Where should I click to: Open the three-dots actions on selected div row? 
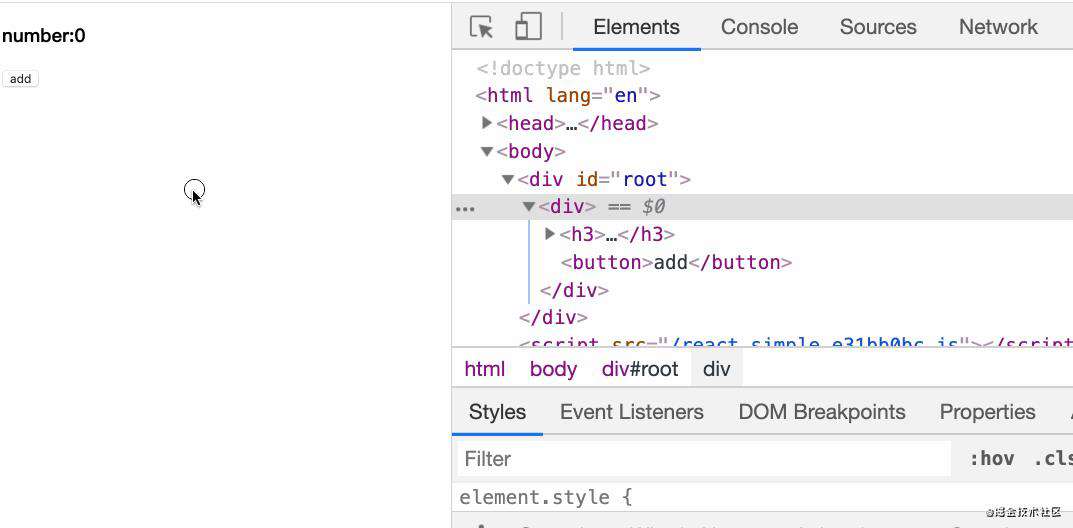465,209
